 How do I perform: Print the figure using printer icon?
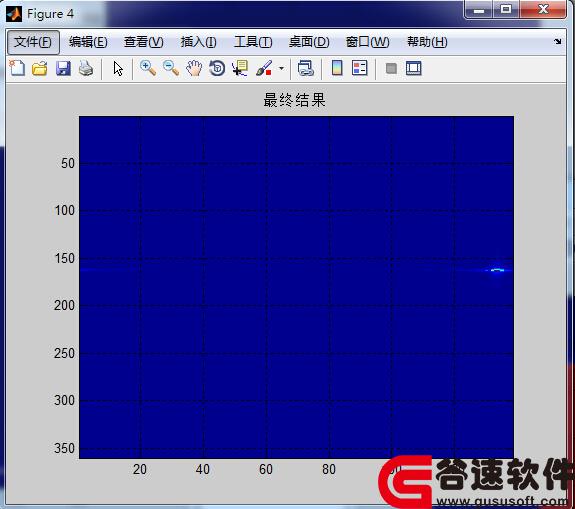tap(86, 68)
